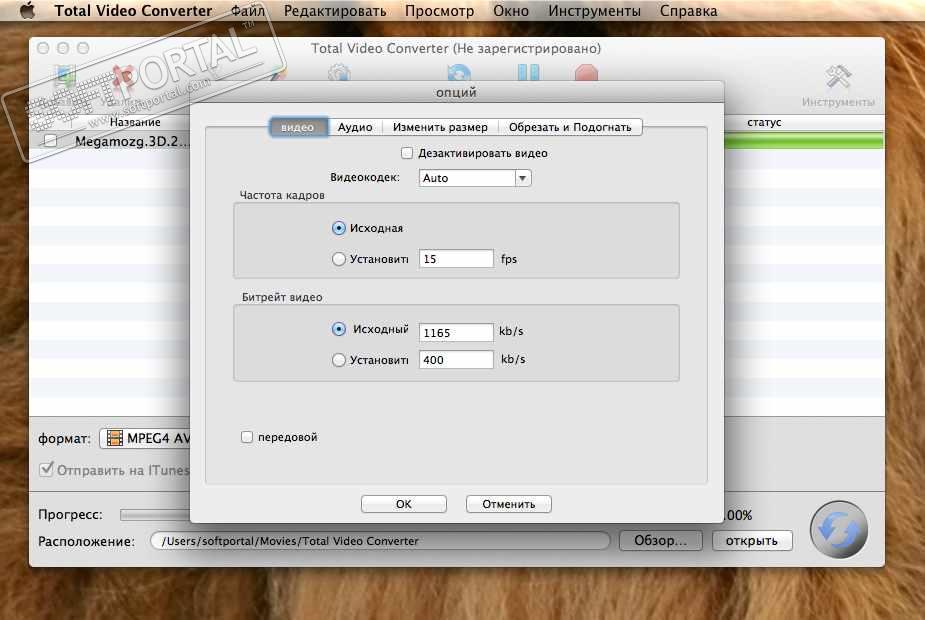Image resolution: width=925 pixels, height=620 pixels.
Task: Click the открыть button
Action: click(752, 540)
